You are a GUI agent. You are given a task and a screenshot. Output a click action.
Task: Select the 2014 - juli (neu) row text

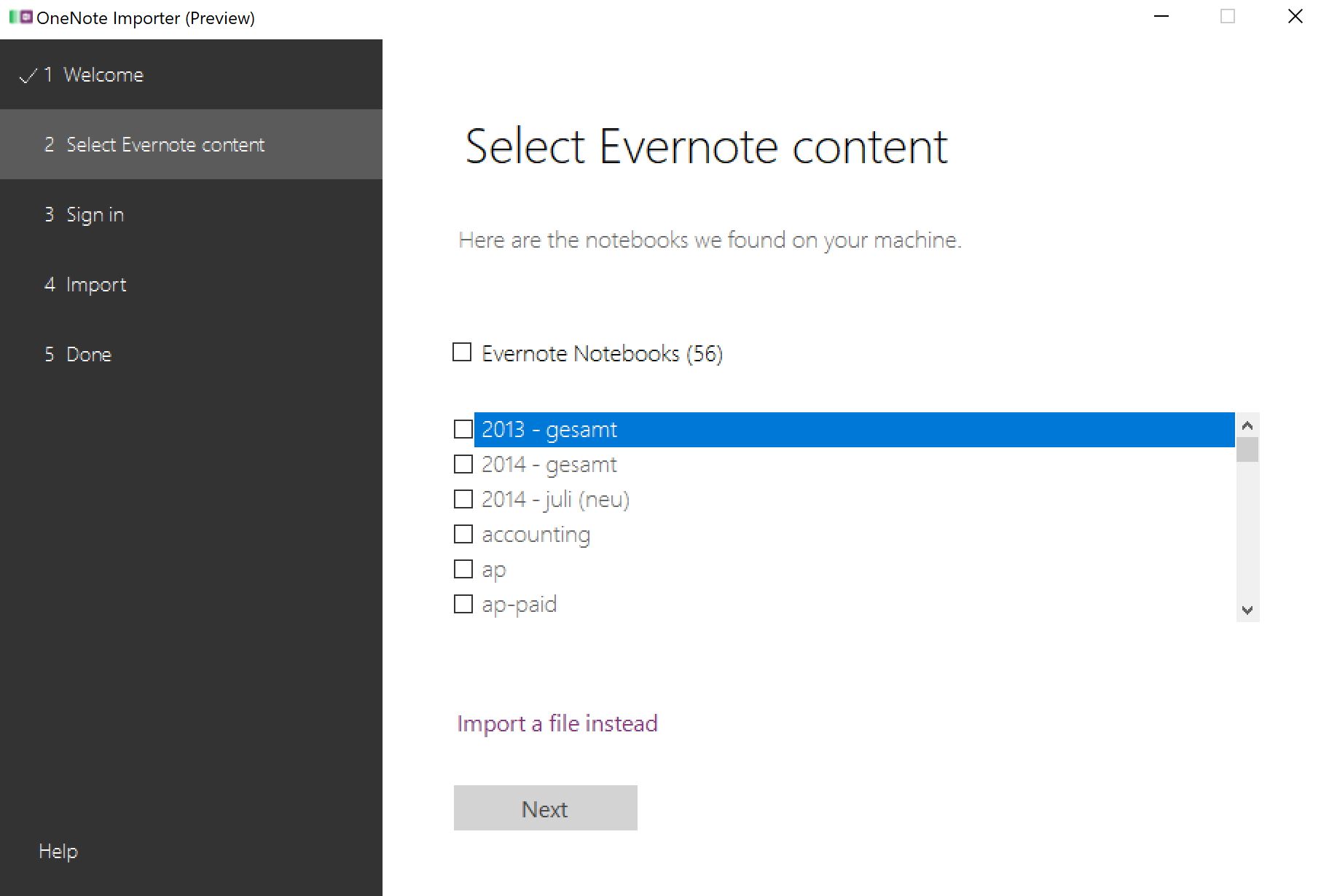click(555, 500)
